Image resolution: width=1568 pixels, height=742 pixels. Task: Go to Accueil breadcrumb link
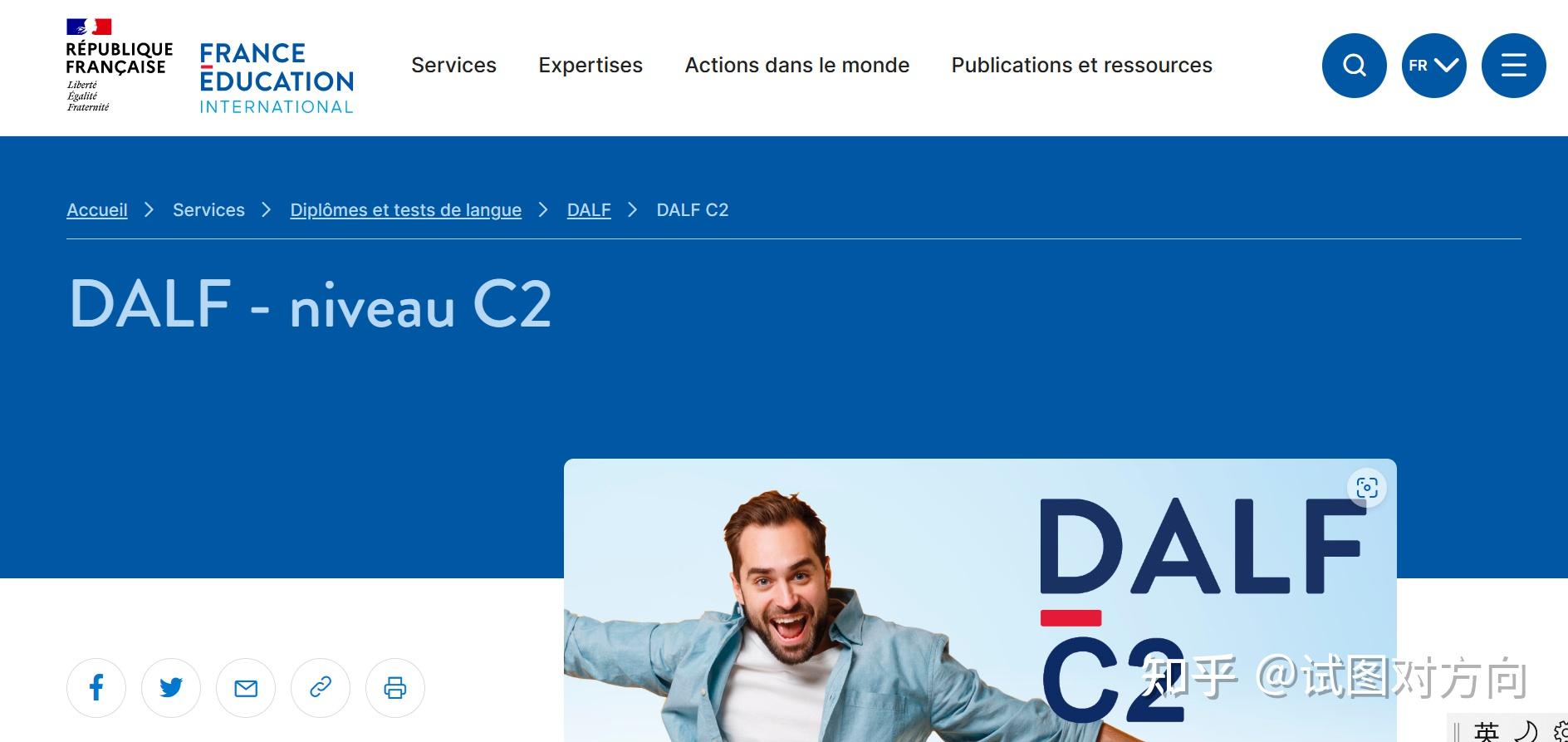[97, 210]
